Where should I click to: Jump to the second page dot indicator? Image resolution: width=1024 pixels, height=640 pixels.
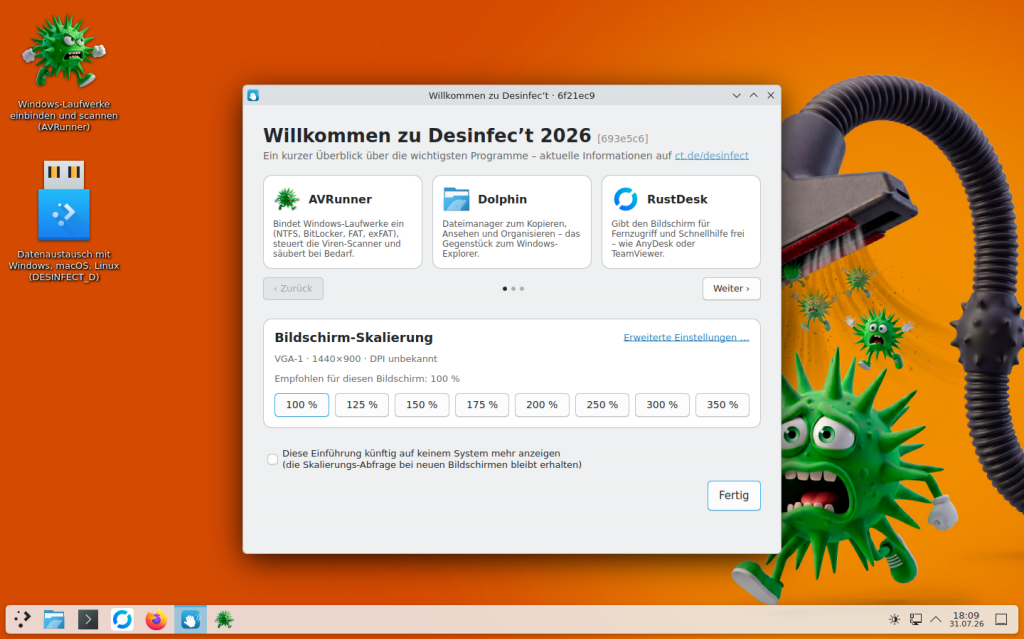coord(513,289)
